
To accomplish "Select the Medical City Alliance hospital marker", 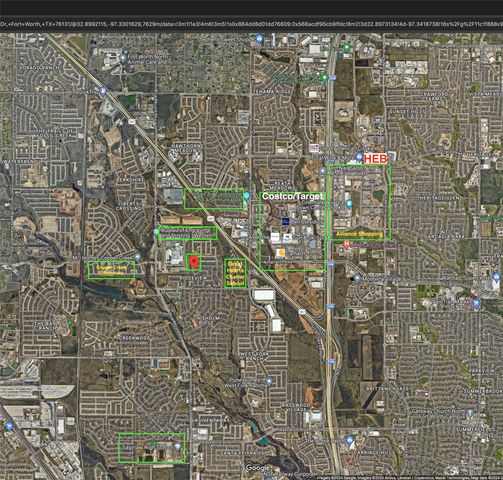I will coord(347,245).
